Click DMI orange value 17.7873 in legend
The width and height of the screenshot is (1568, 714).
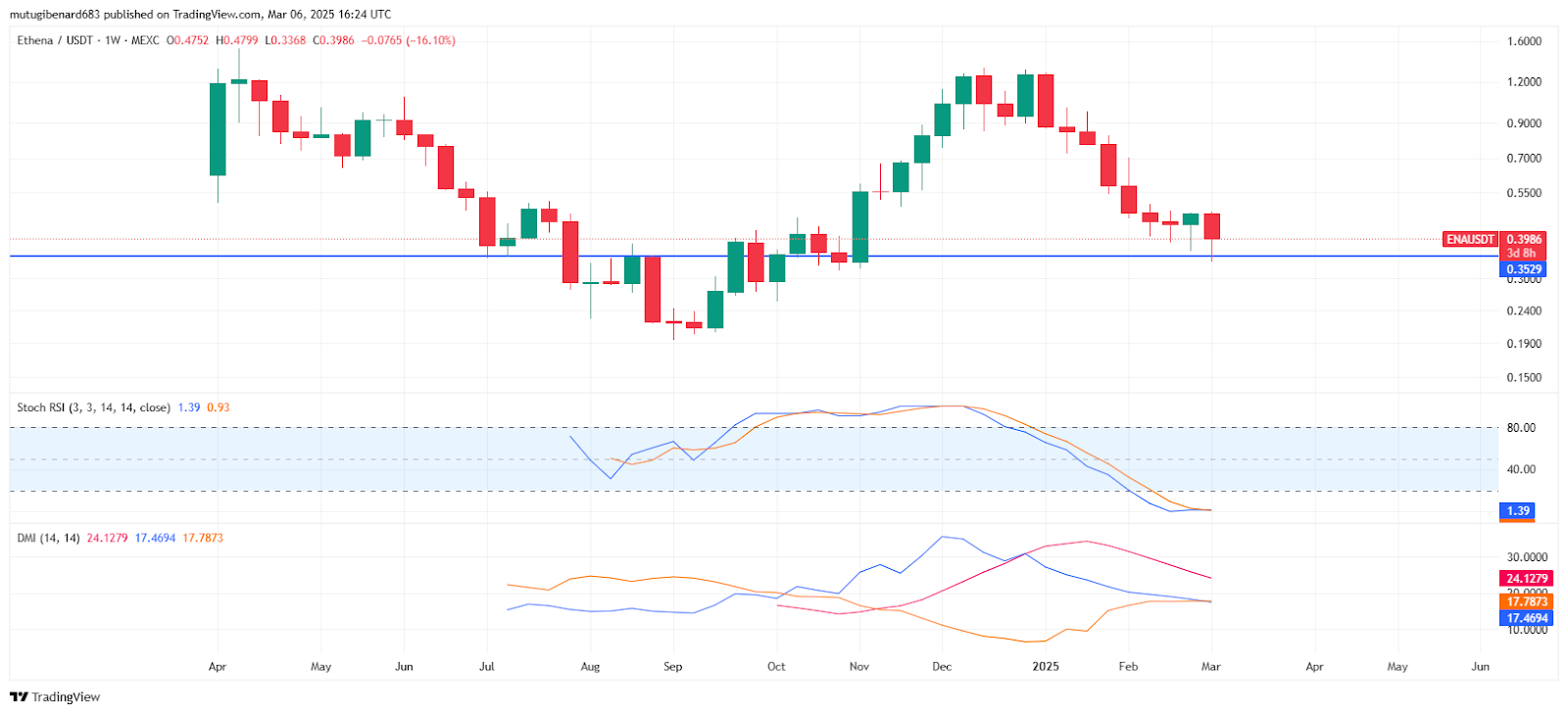click(203, 538)
